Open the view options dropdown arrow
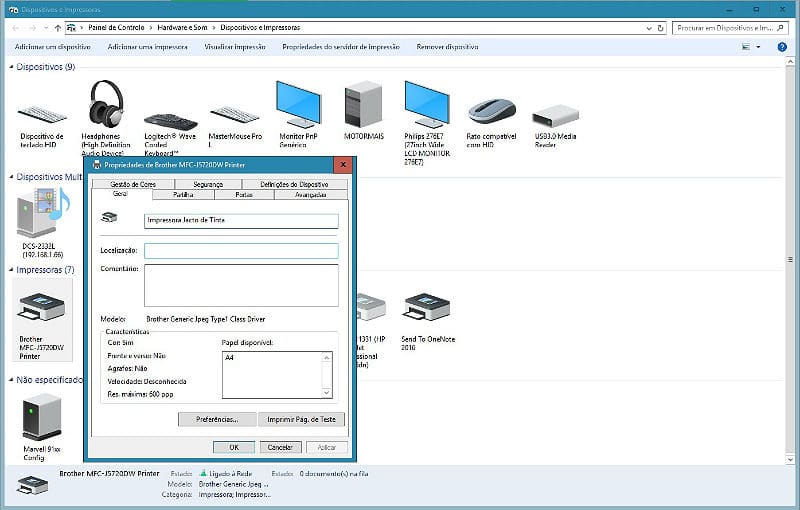Screen dimensions: 800x510 coord(758,47)
